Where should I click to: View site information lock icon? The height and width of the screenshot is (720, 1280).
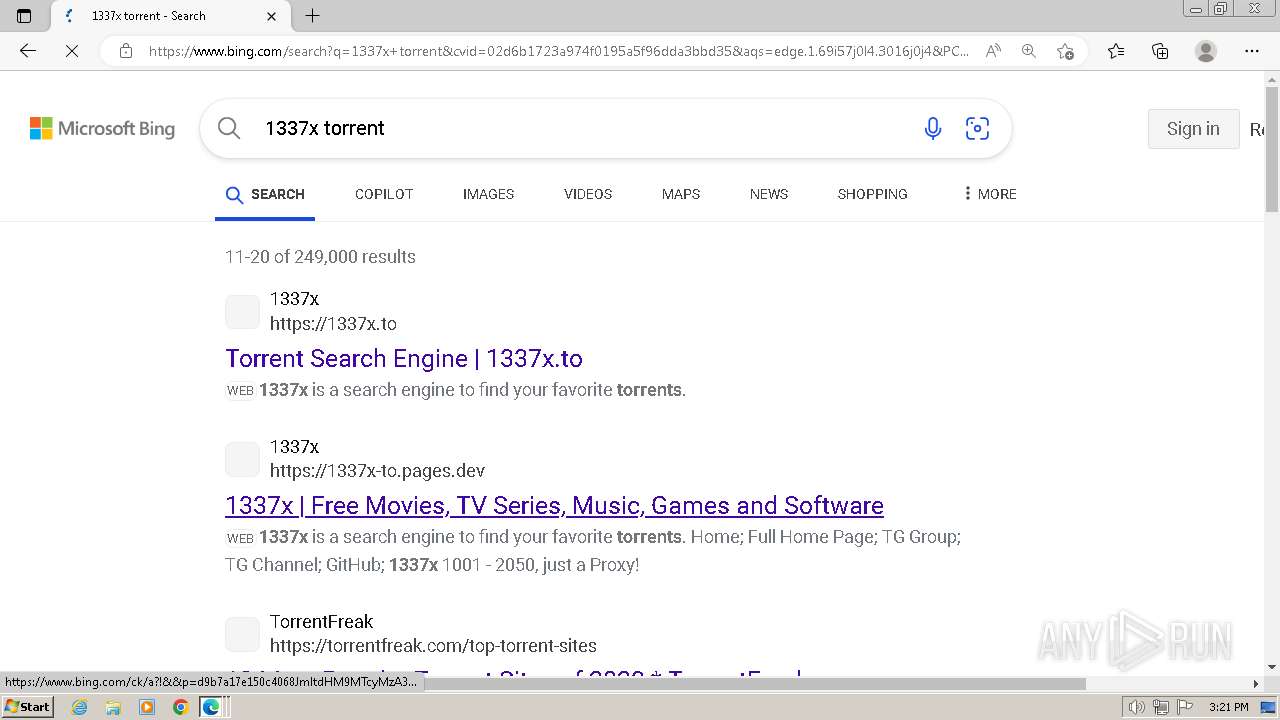[x=125, y=51]
